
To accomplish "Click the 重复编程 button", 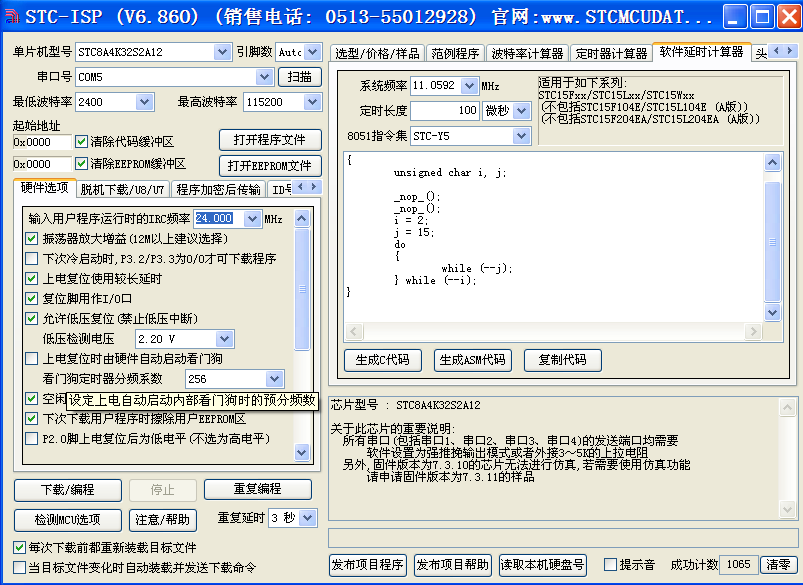I will (x=258, y=489).
